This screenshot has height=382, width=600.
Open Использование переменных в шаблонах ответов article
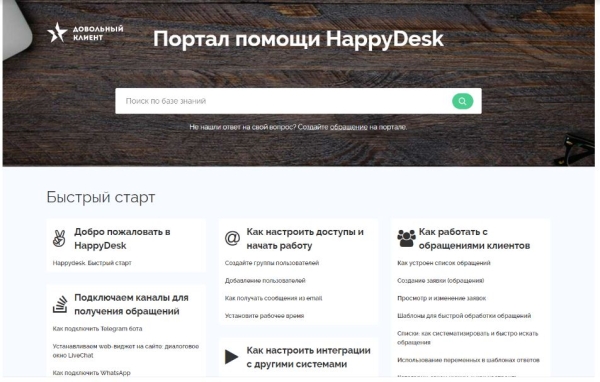tap(468, 360)
